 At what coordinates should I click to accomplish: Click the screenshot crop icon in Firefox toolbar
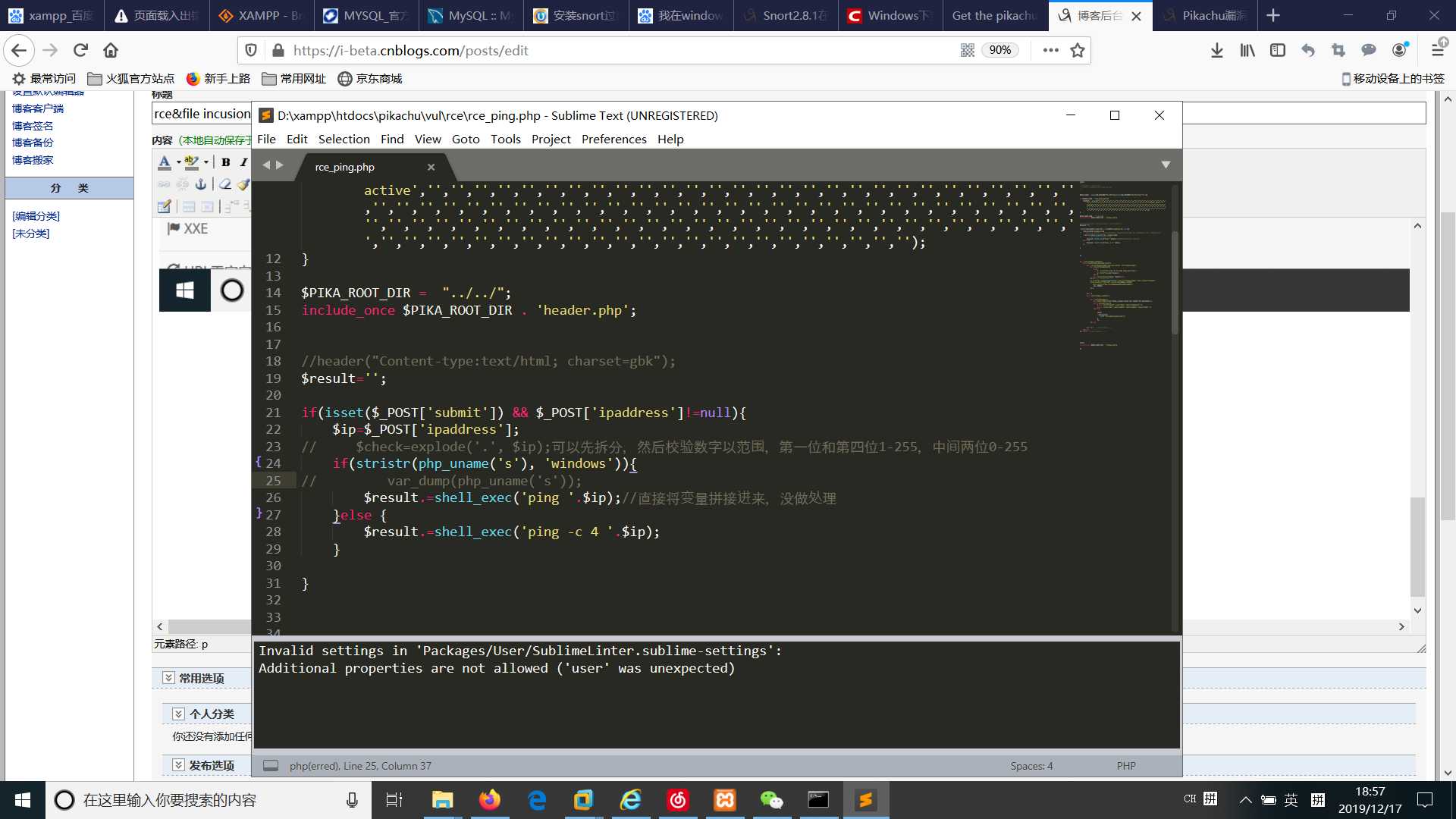[1338, 50]
